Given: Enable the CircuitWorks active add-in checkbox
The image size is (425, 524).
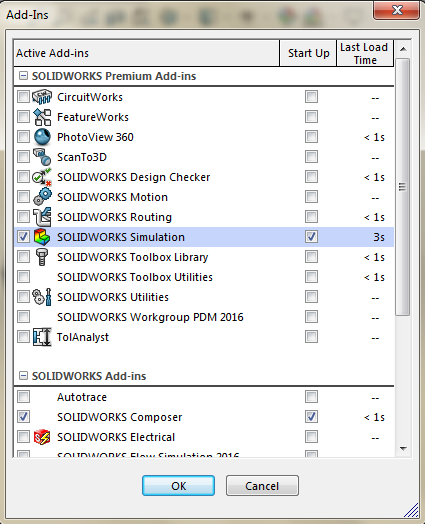Looking at the screenshot, I should coord(23,97).
